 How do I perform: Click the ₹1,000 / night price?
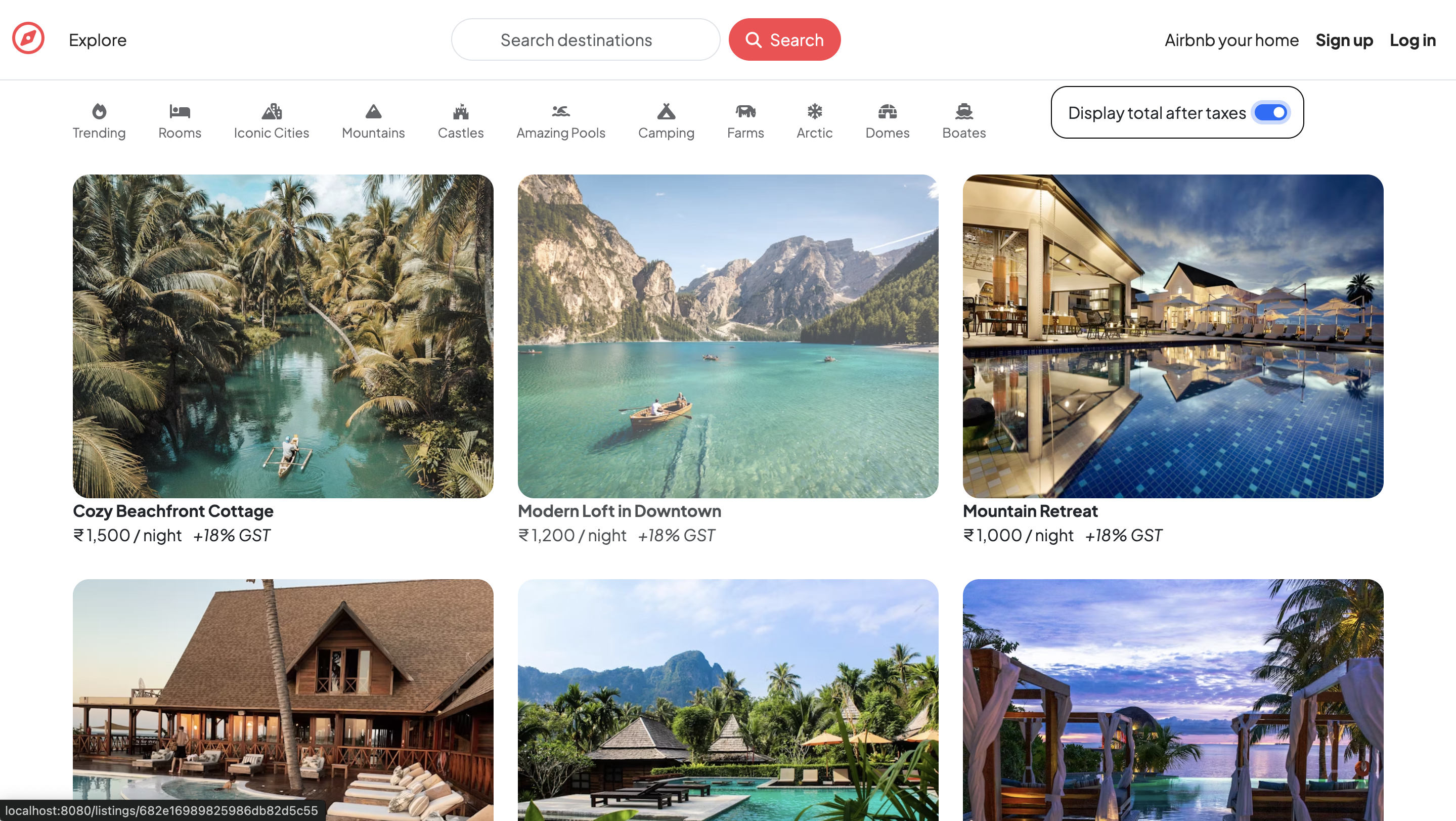1018,536
